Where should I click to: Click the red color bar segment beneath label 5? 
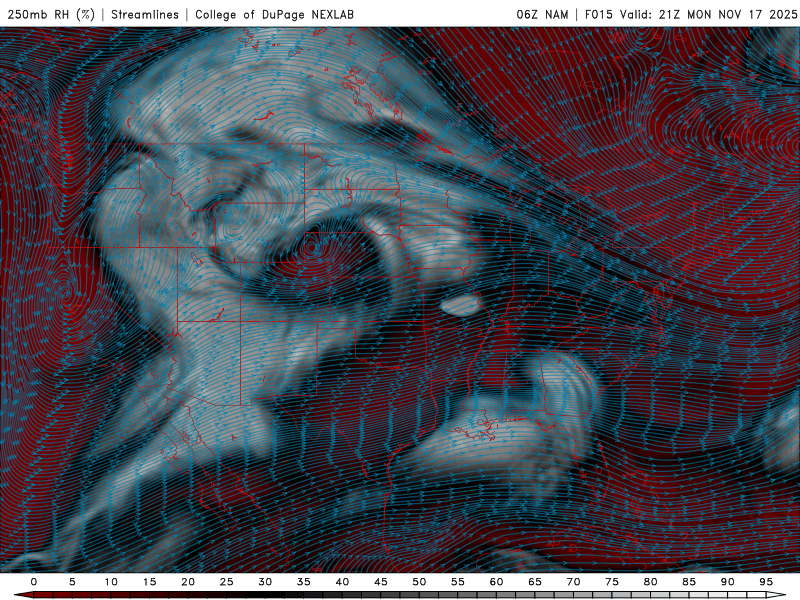72,595
